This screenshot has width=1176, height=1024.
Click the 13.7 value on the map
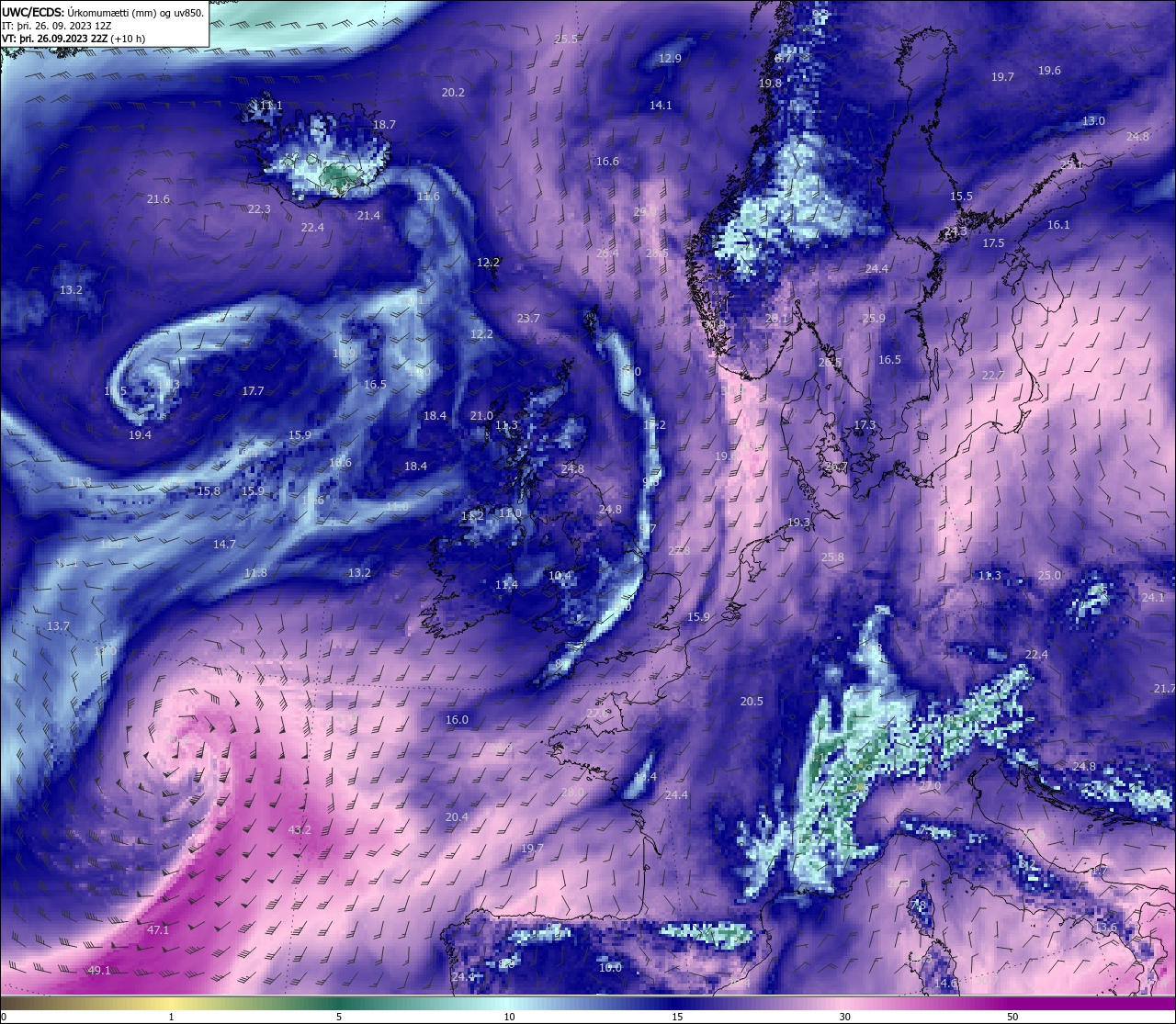pos(58,625)
